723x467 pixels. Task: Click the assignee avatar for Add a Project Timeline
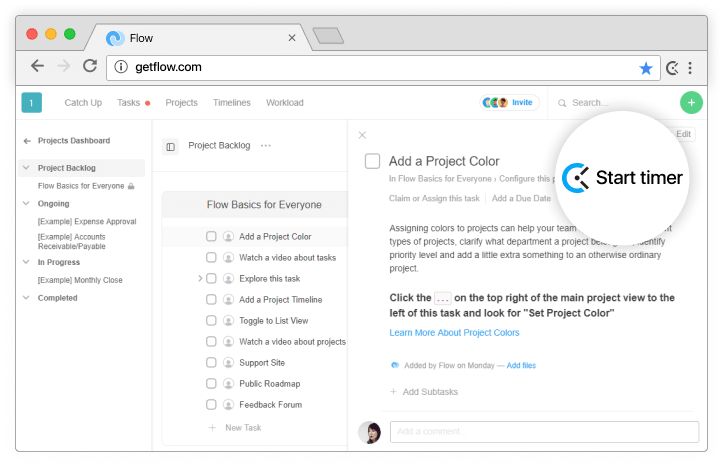(228, 300)
